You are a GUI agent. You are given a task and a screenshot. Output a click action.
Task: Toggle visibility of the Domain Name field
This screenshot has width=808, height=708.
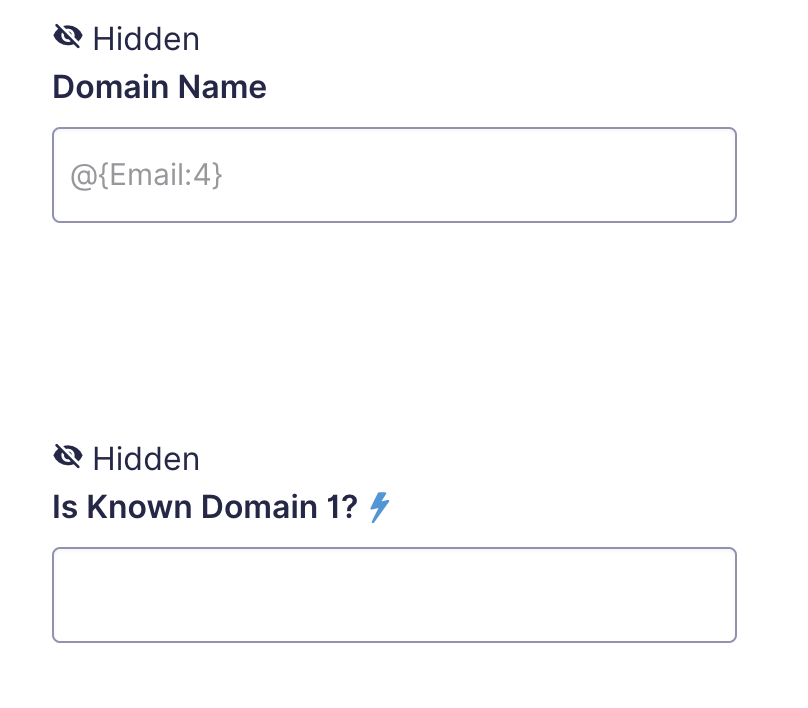pos(68,37)
